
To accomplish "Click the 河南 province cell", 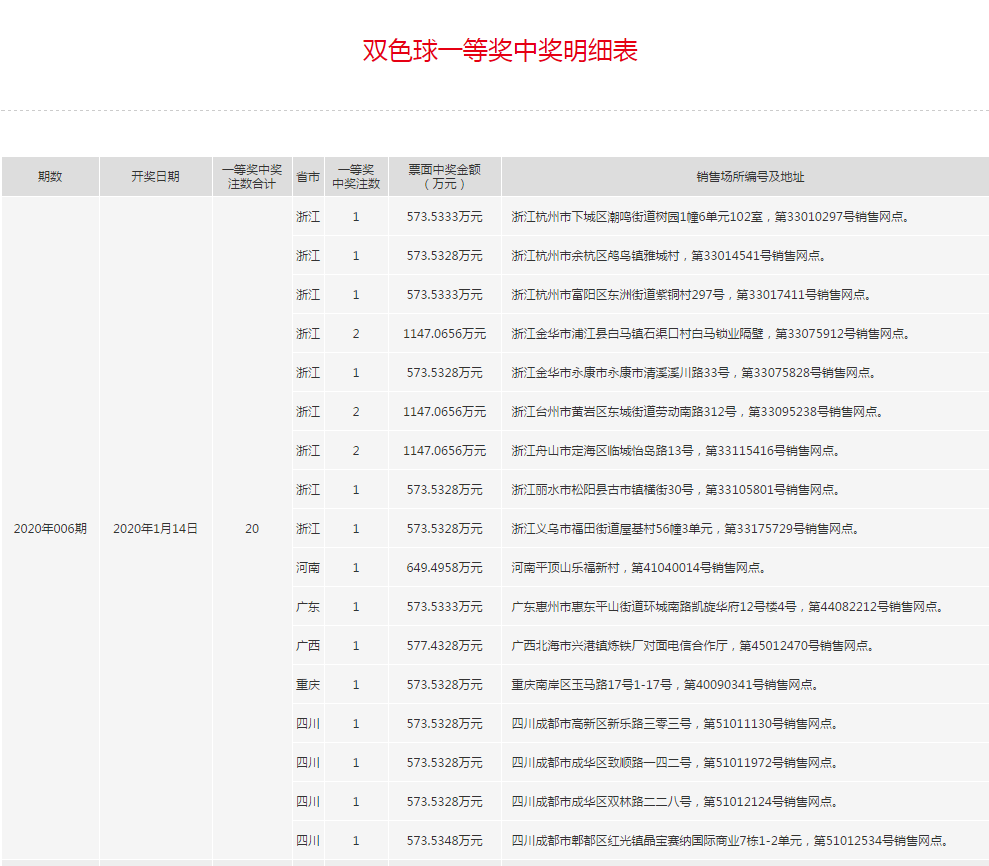I will [308, 567].
